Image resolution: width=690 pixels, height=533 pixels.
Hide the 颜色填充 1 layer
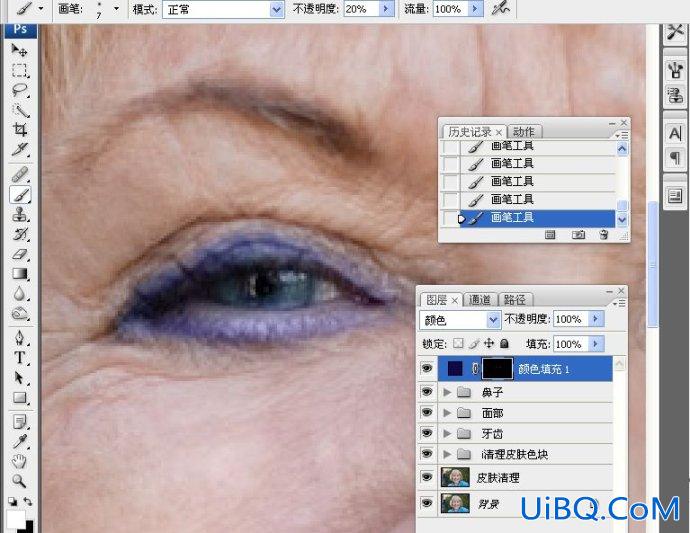click(x=427, y=368)
